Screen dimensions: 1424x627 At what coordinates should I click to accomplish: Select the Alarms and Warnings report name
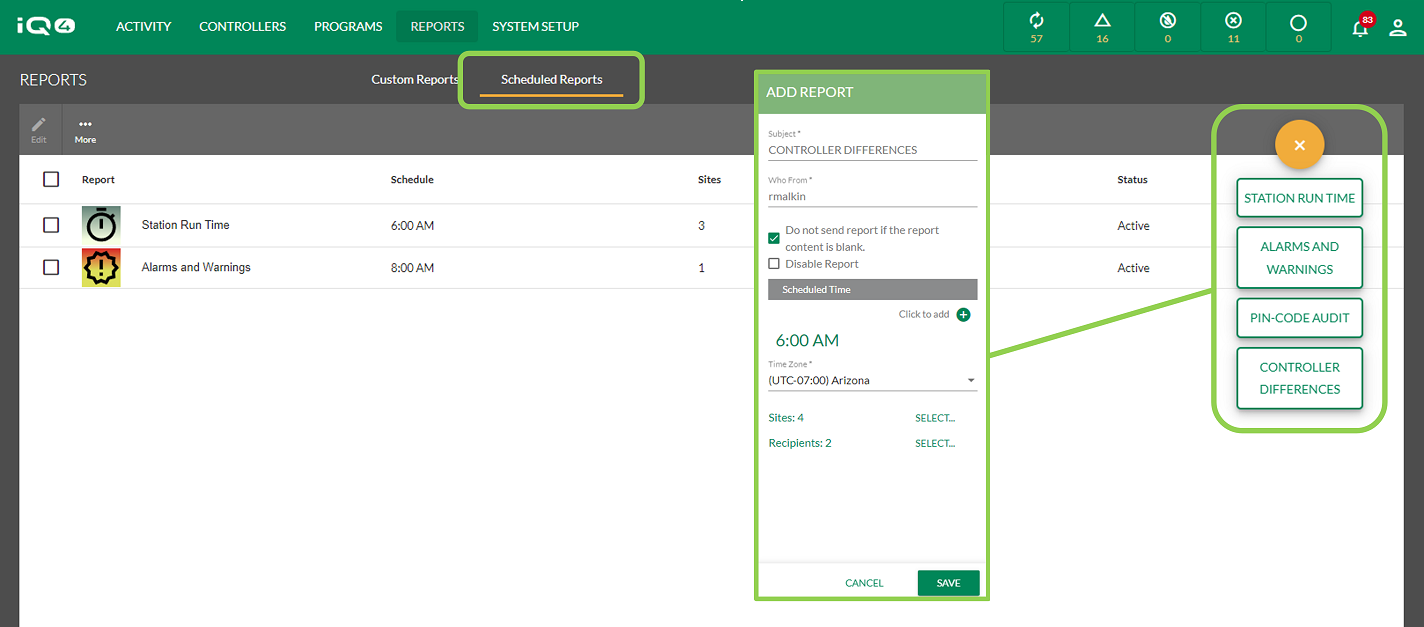pos(196,267)
